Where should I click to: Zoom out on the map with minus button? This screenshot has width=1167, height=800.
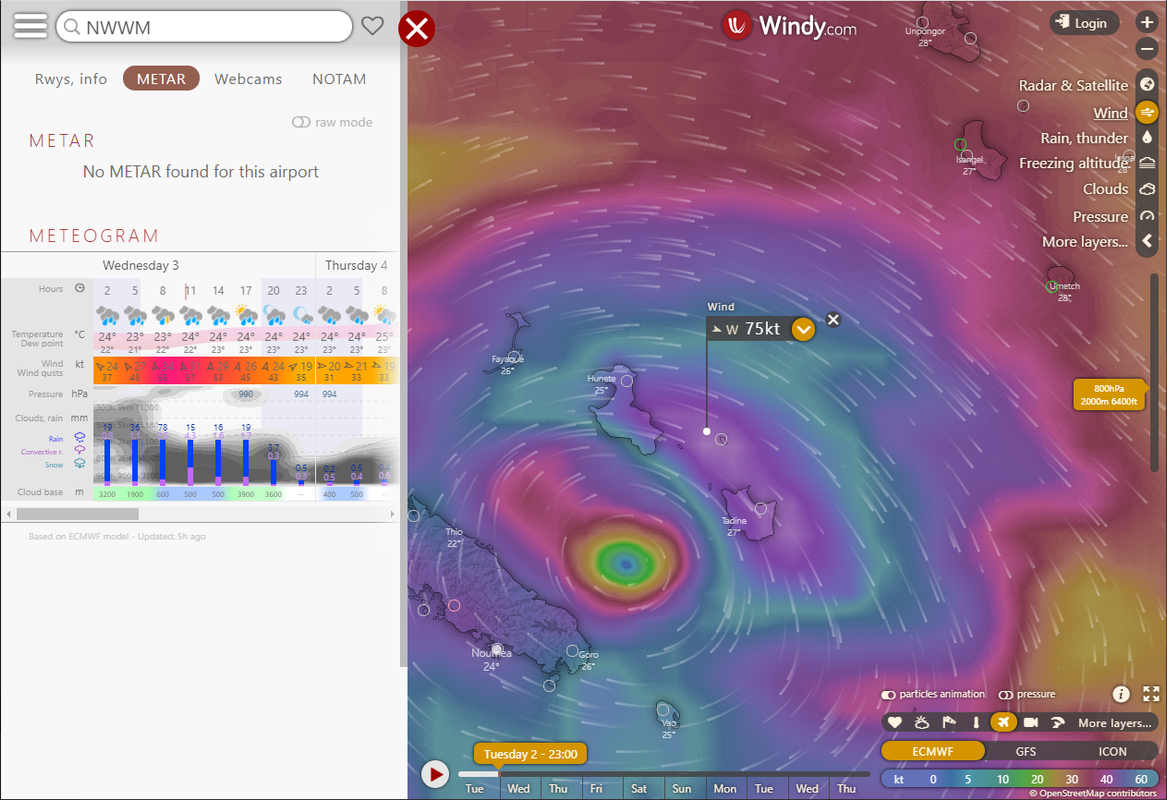pyautogui.click(x=1147, y=49)
